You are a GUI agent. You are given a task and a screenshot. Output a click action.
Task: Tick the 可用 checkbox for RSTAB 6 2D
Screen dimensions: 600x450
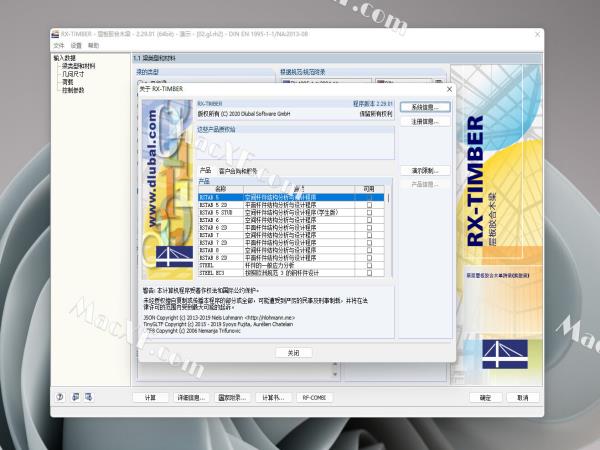tap(369, 227)
